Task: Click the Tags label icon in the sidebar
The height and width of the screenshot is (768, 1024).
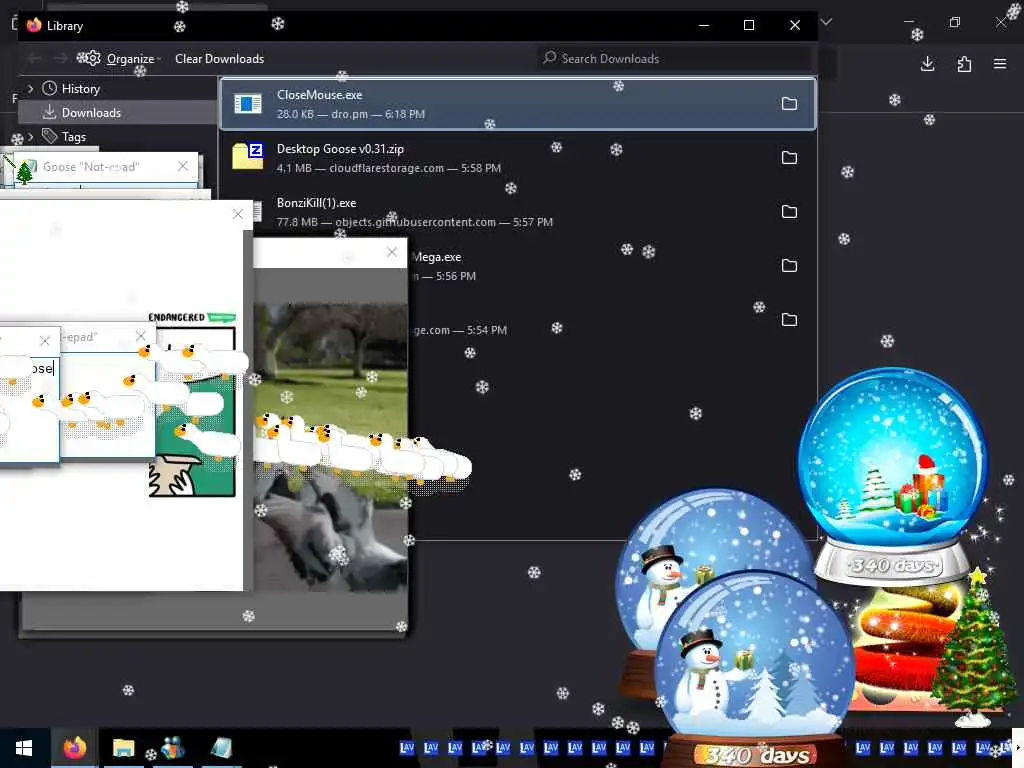Action: [x=50, y=136]
